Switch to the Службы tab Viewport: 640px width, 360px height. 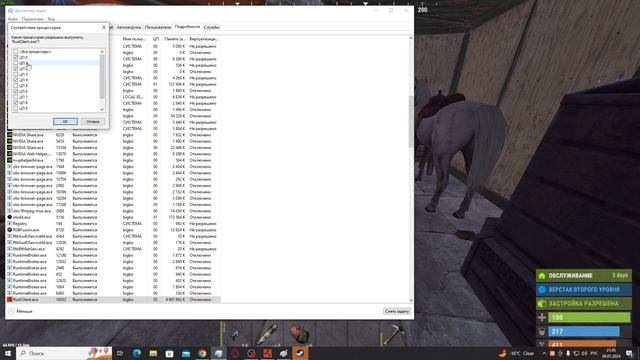(x=211, y=27)
